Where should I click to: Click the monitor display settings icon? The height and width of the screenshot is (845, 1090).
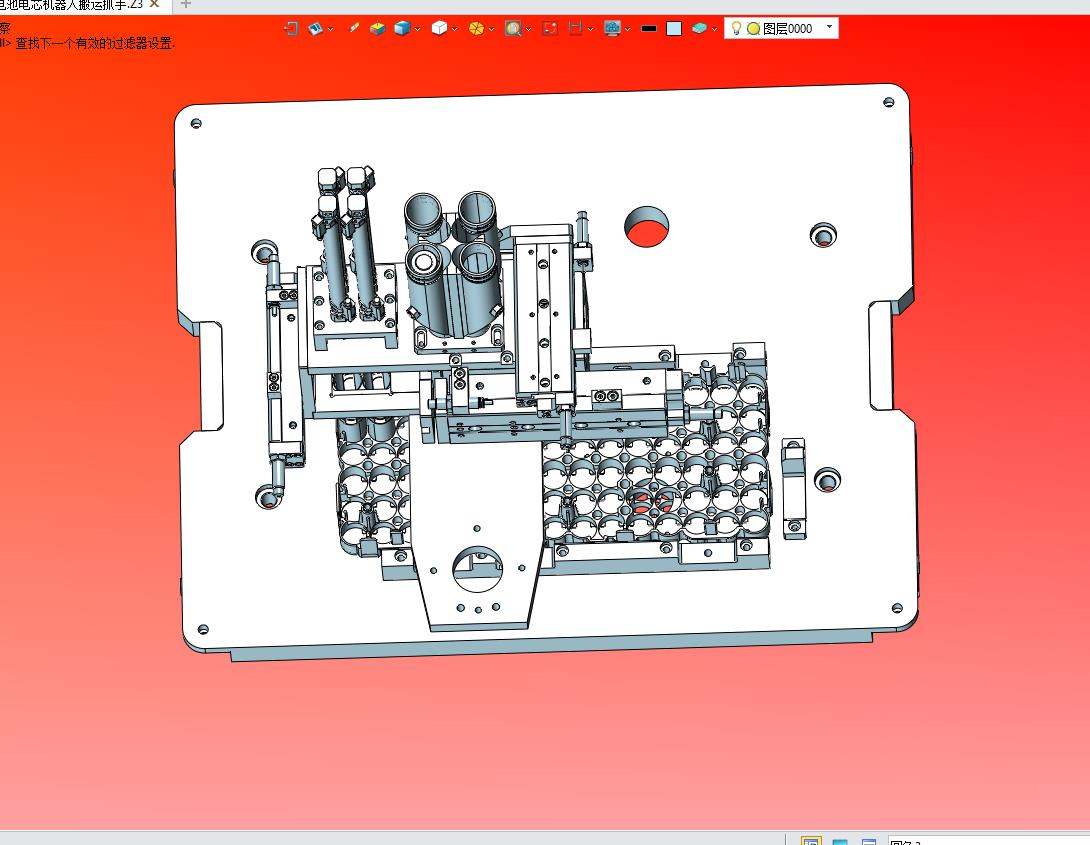[x=612, y=28]
